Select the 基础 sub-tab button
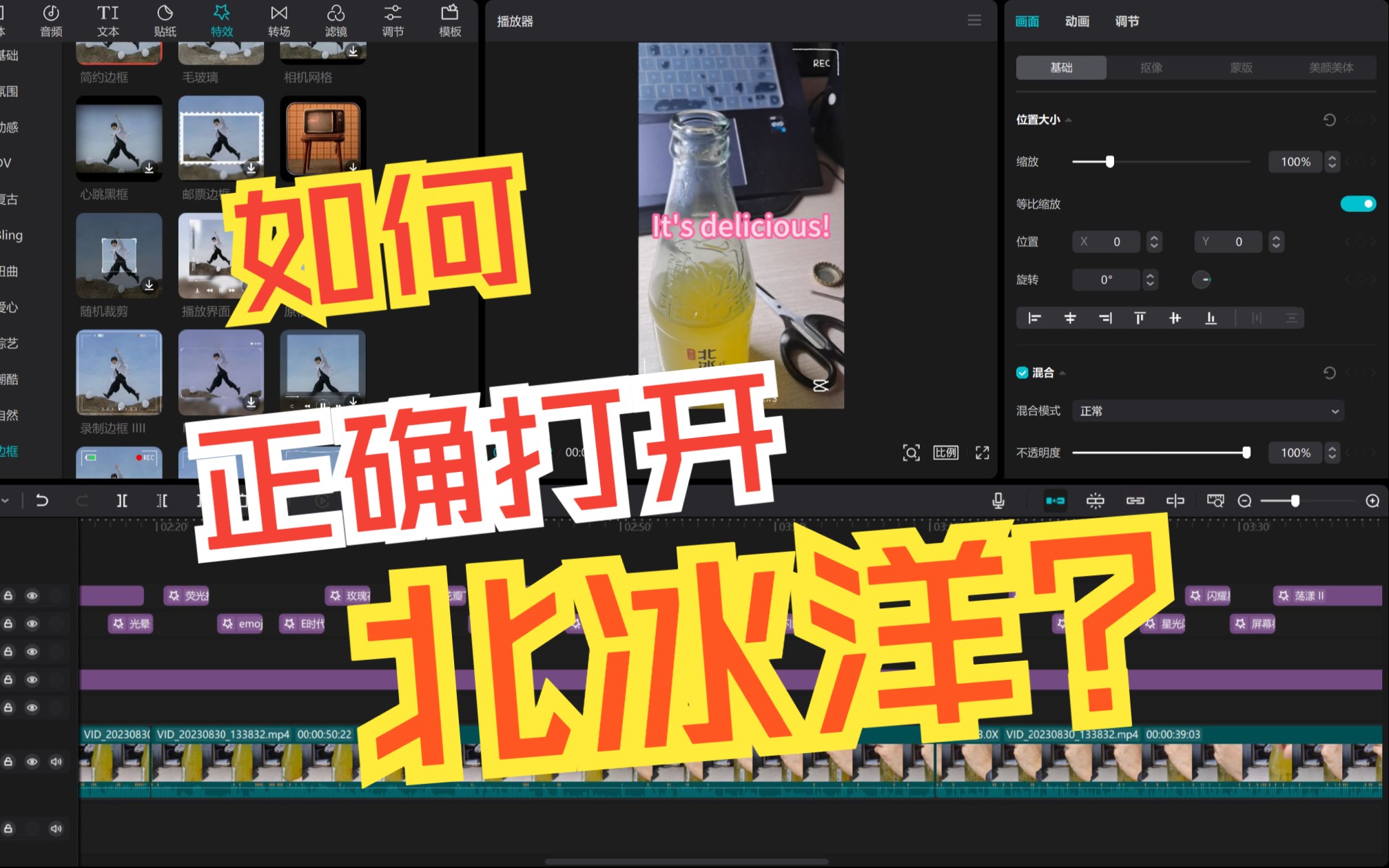This screenshot has height=868, width=1389. point(1061,68)
